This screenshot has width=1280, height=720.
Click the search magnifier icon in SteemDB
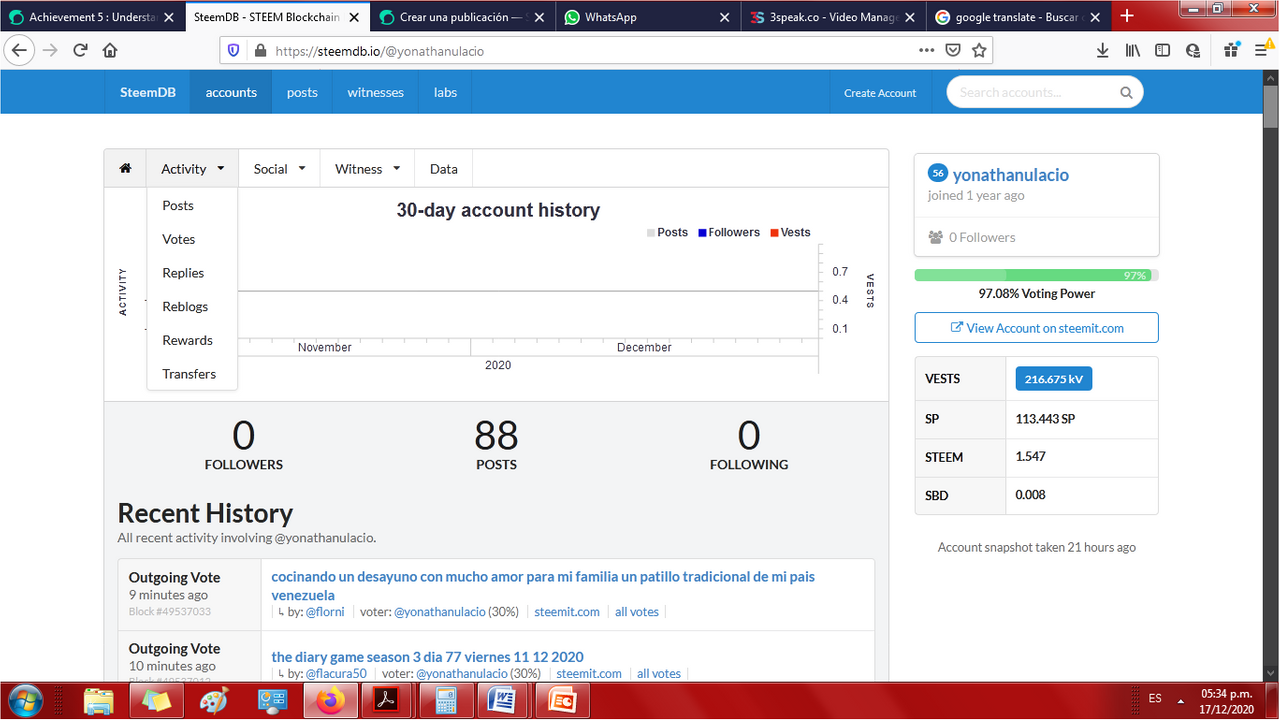point(1126,93)
